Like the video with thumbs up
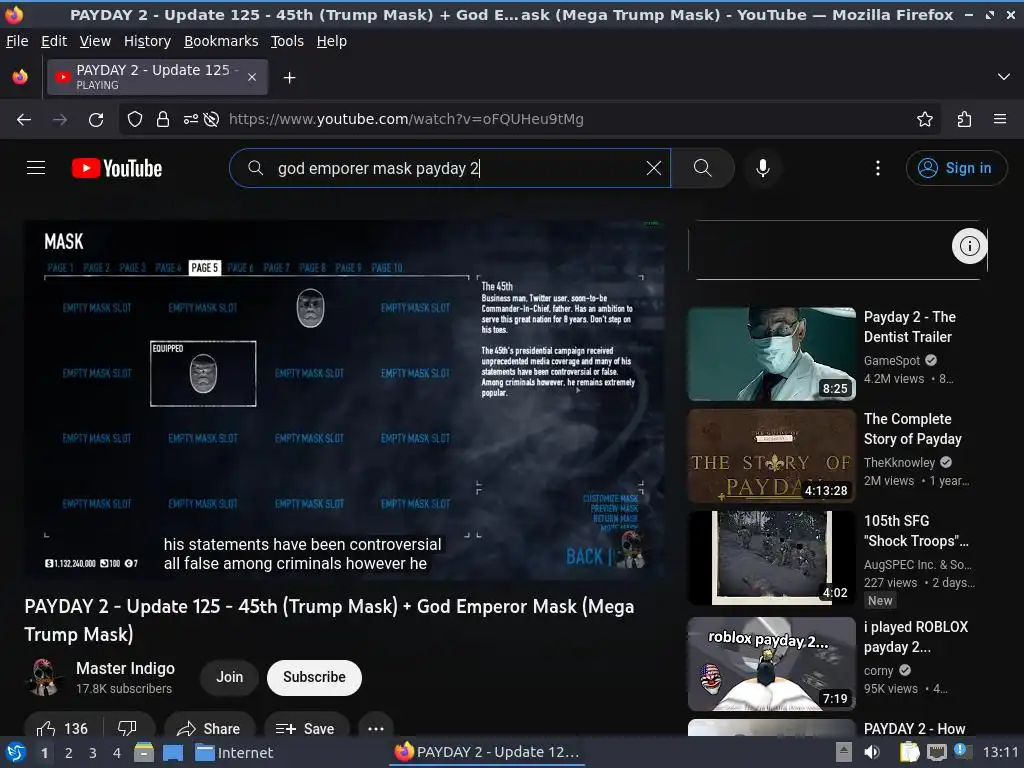 (x=63, y=728)
